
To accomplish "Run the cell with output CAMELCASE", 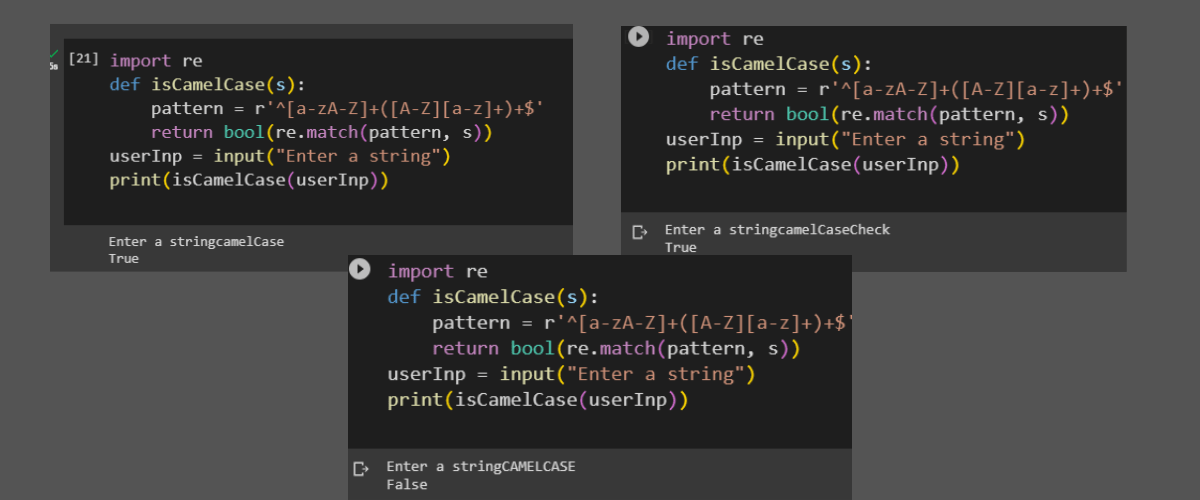I will point(360,269).
